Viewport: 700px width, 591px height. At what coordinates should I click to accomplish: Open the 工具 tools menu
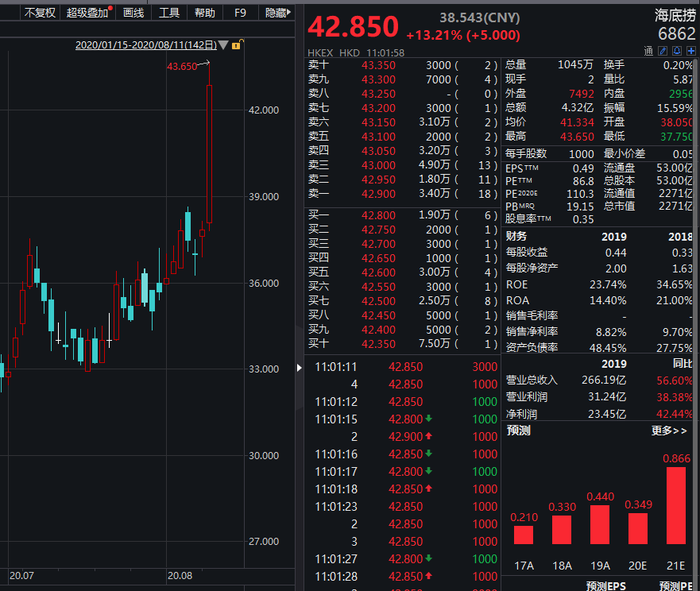169,13
